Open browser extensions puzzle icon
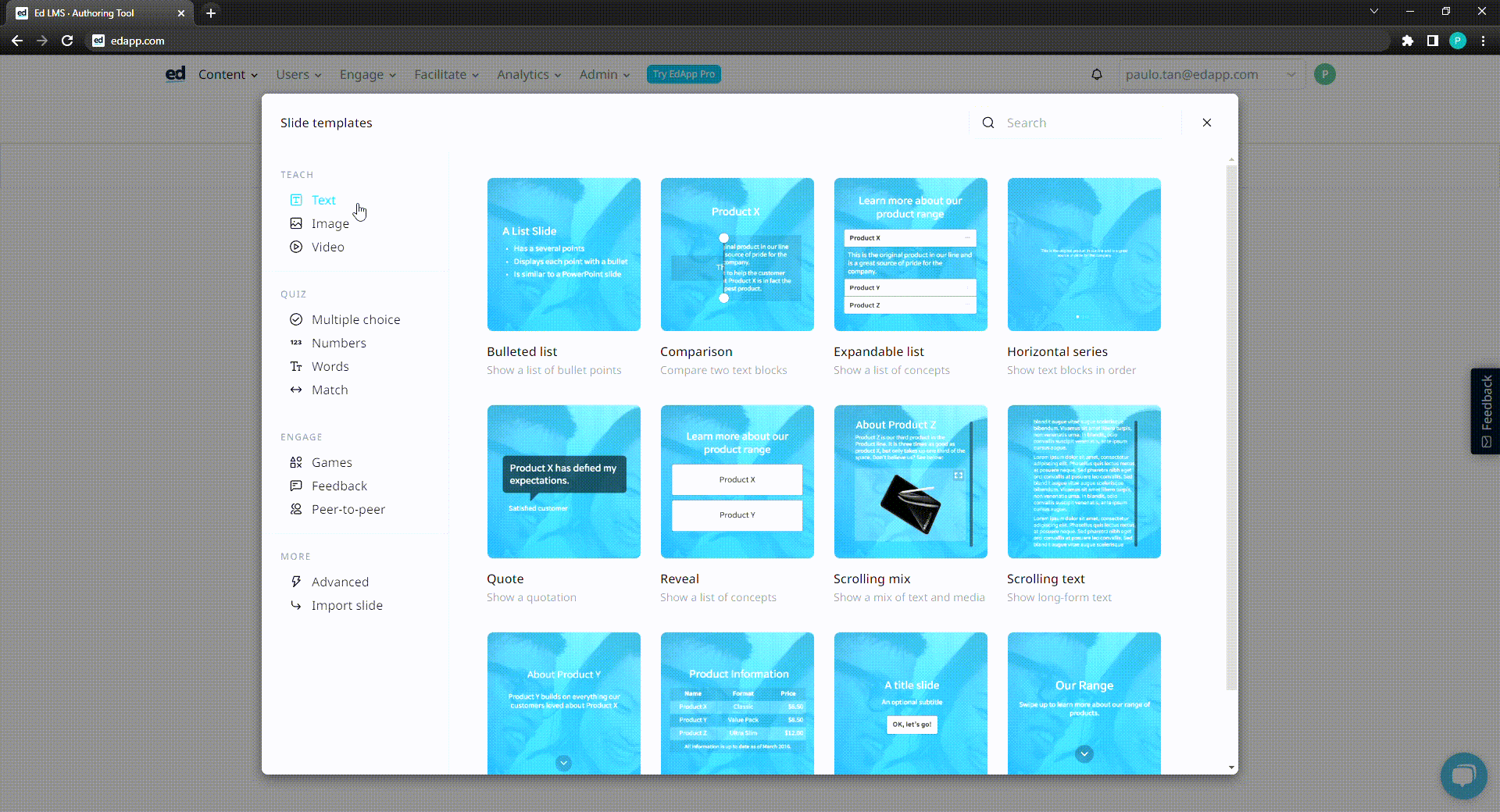This screenshot has height=812, width=1500. [1408, 41]
